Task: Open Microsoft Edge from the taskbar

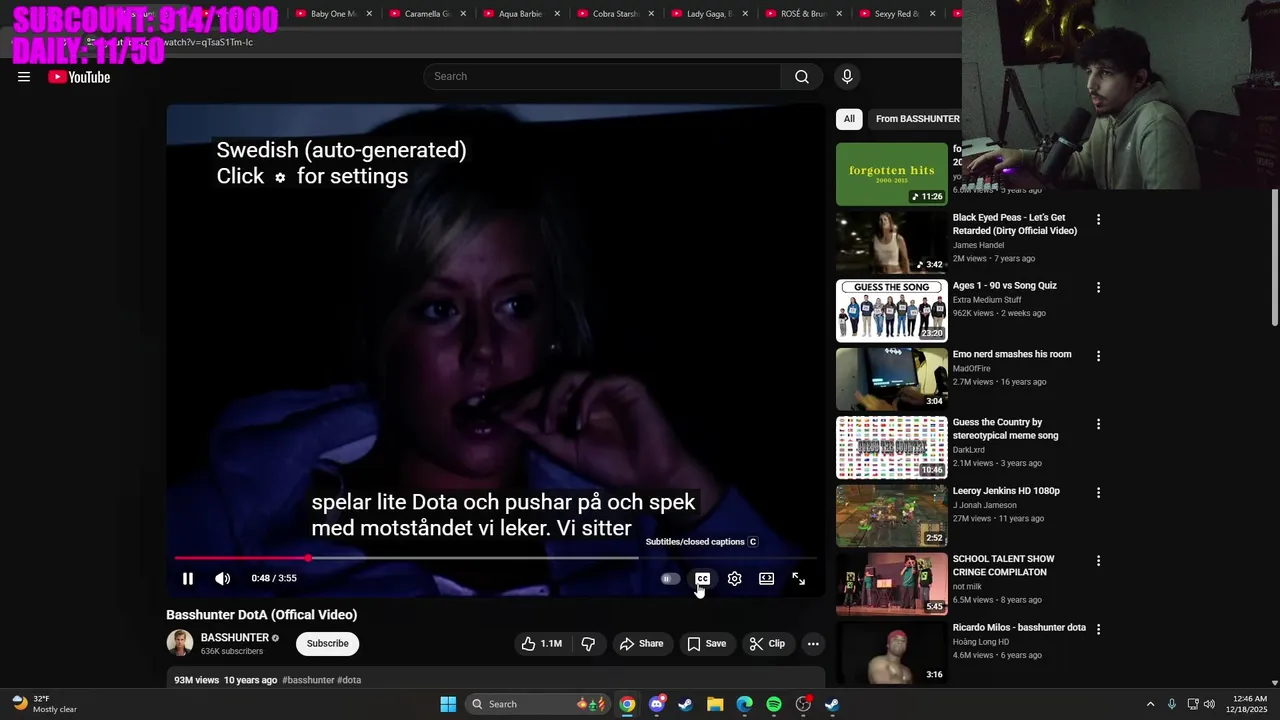Action: click(745, 704)
